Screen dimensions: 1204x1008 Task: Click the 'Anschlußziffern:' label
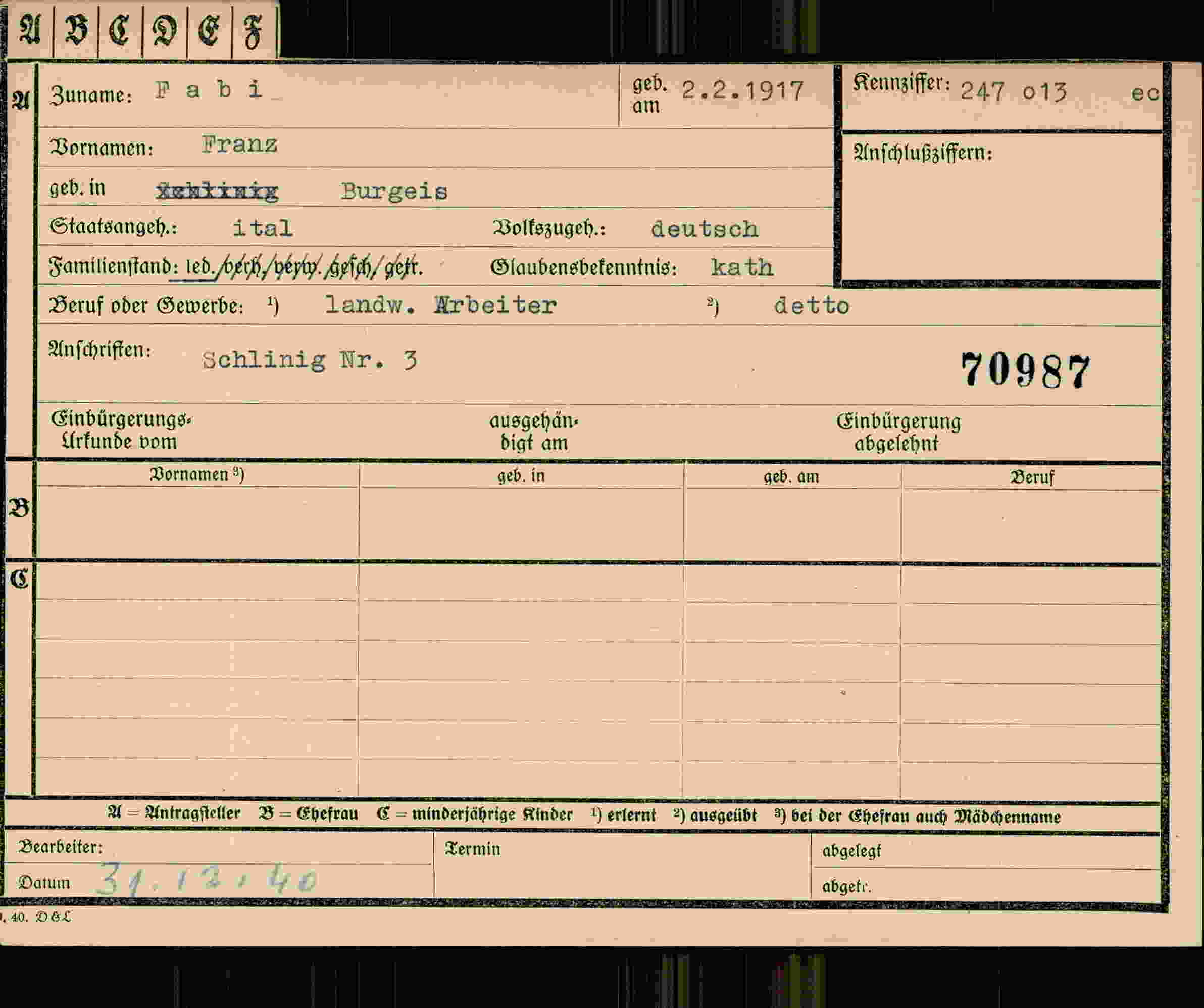(x=923, y=153)
